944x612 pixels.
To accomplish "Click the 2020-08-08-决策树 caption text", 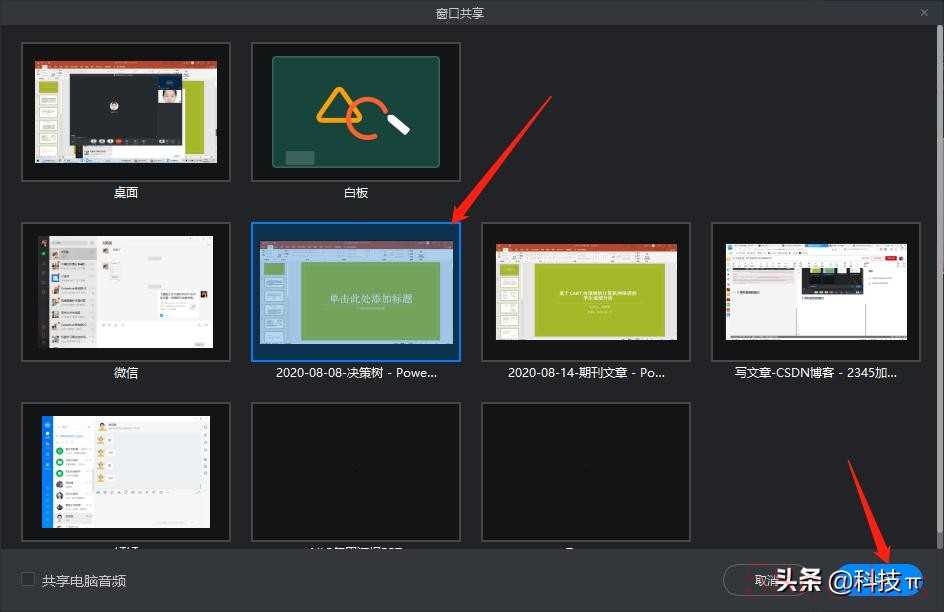I will (356, 372).
